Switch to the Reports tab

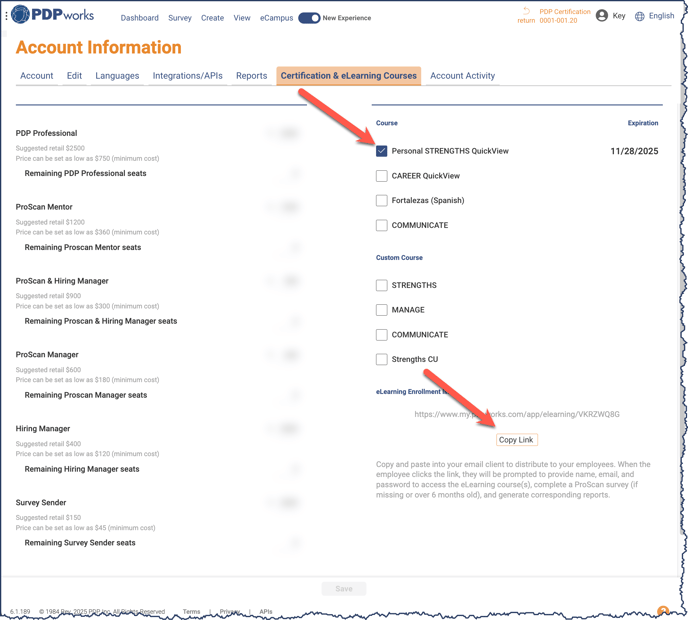coord(251,76)
